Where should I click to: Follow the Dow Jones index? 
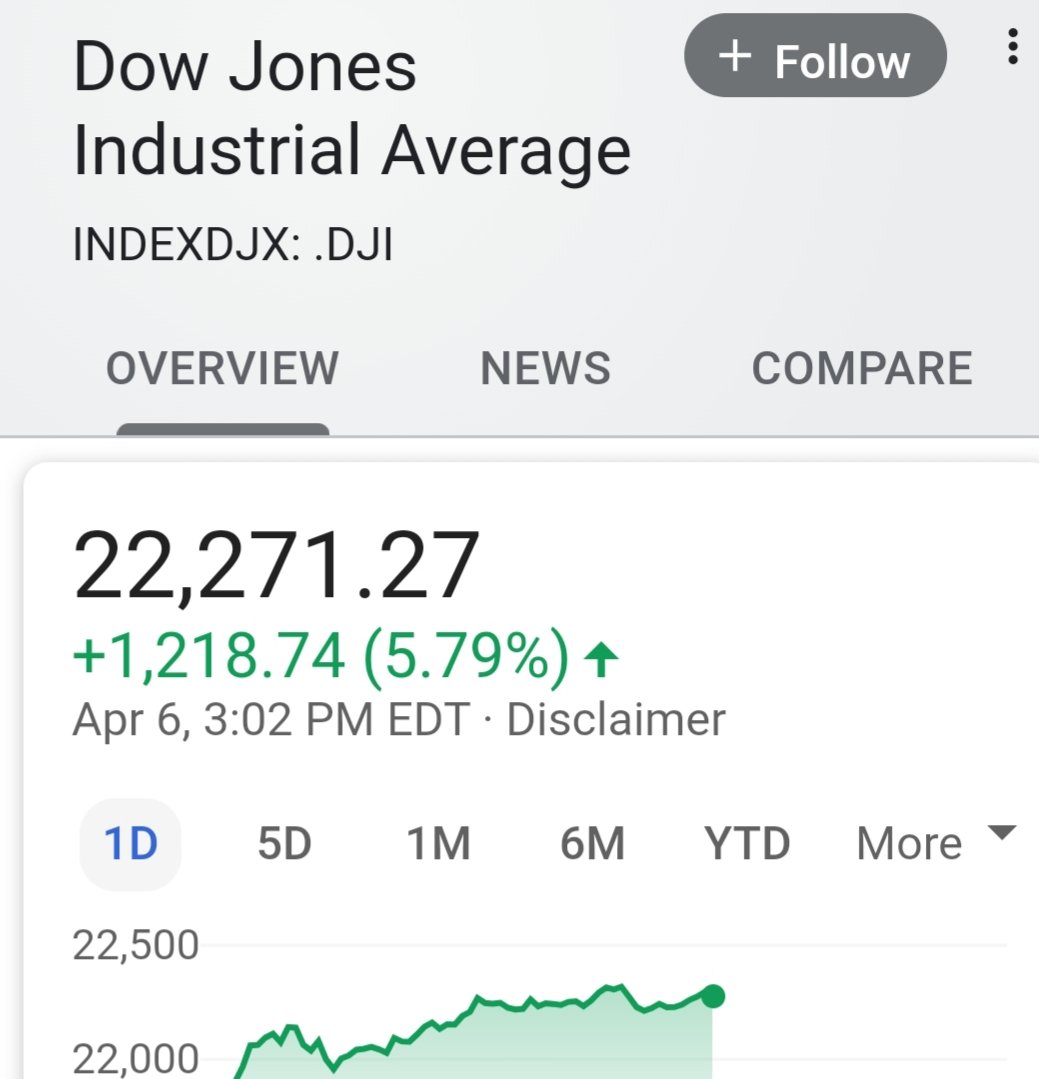(815, 55)
